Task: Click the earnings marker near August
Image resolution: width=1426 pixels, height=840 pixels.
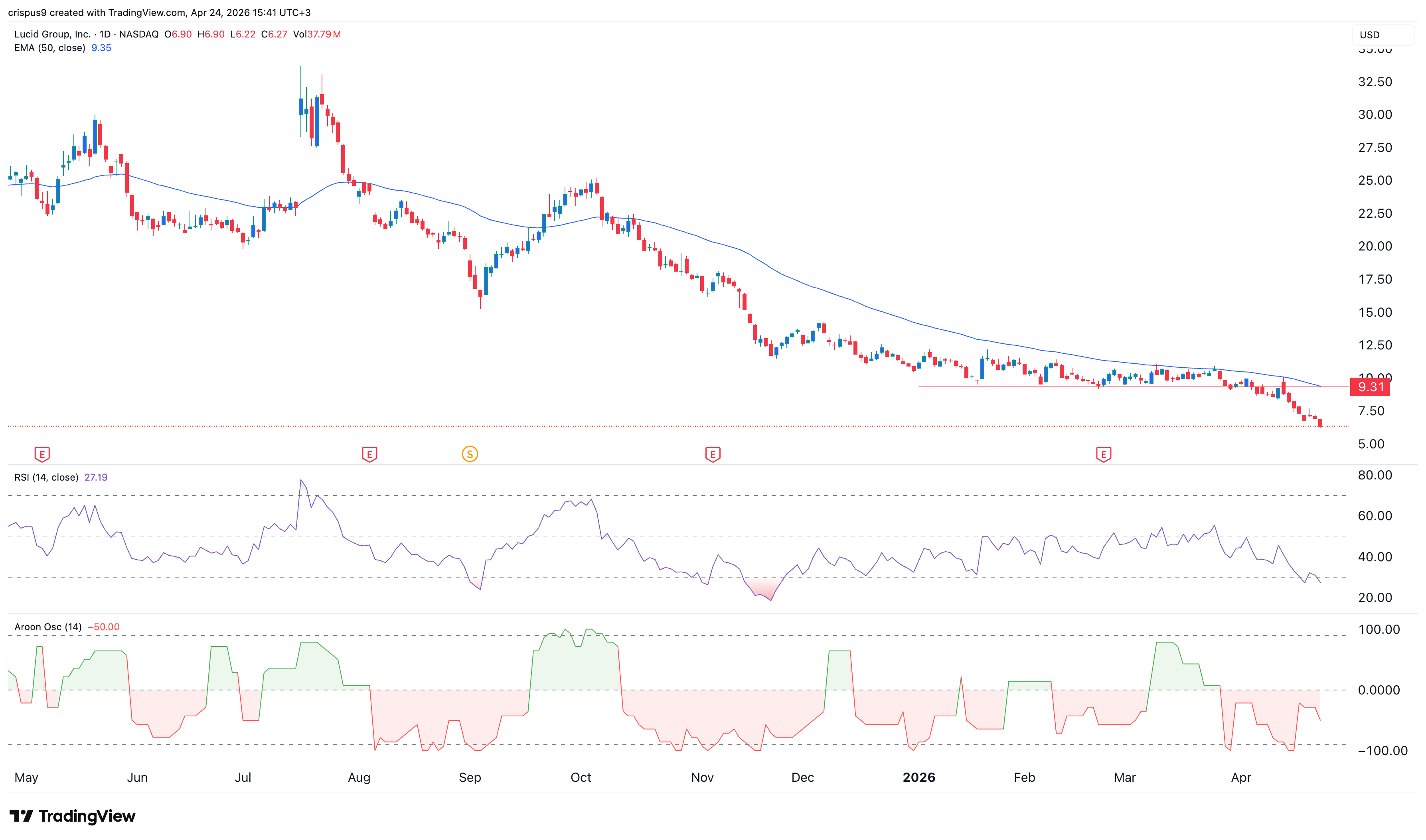Action: click(369, 454)
